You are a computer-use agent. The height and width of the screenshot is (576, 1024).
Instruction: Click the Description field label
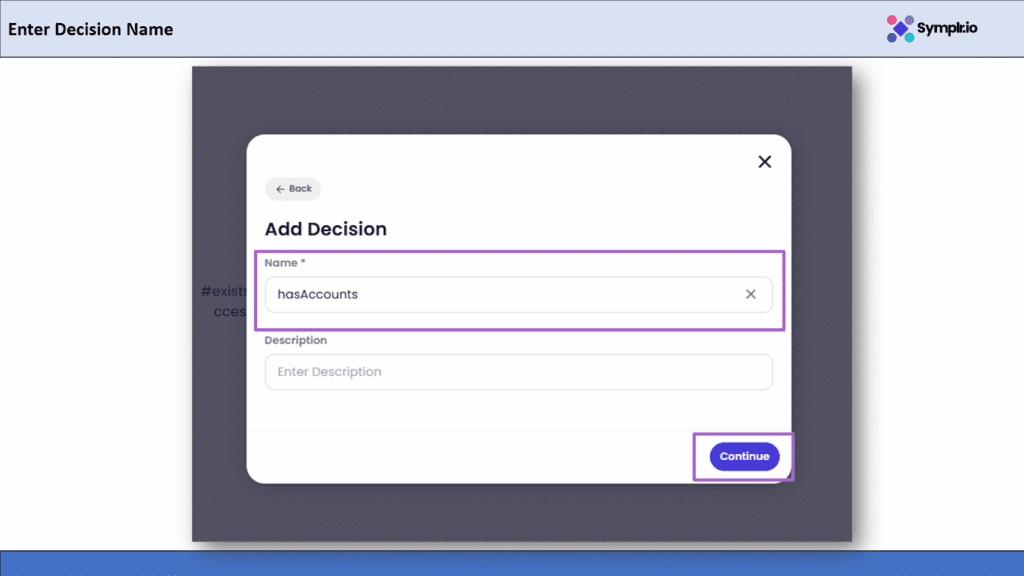pyautogui.click(x=295, y=340)
